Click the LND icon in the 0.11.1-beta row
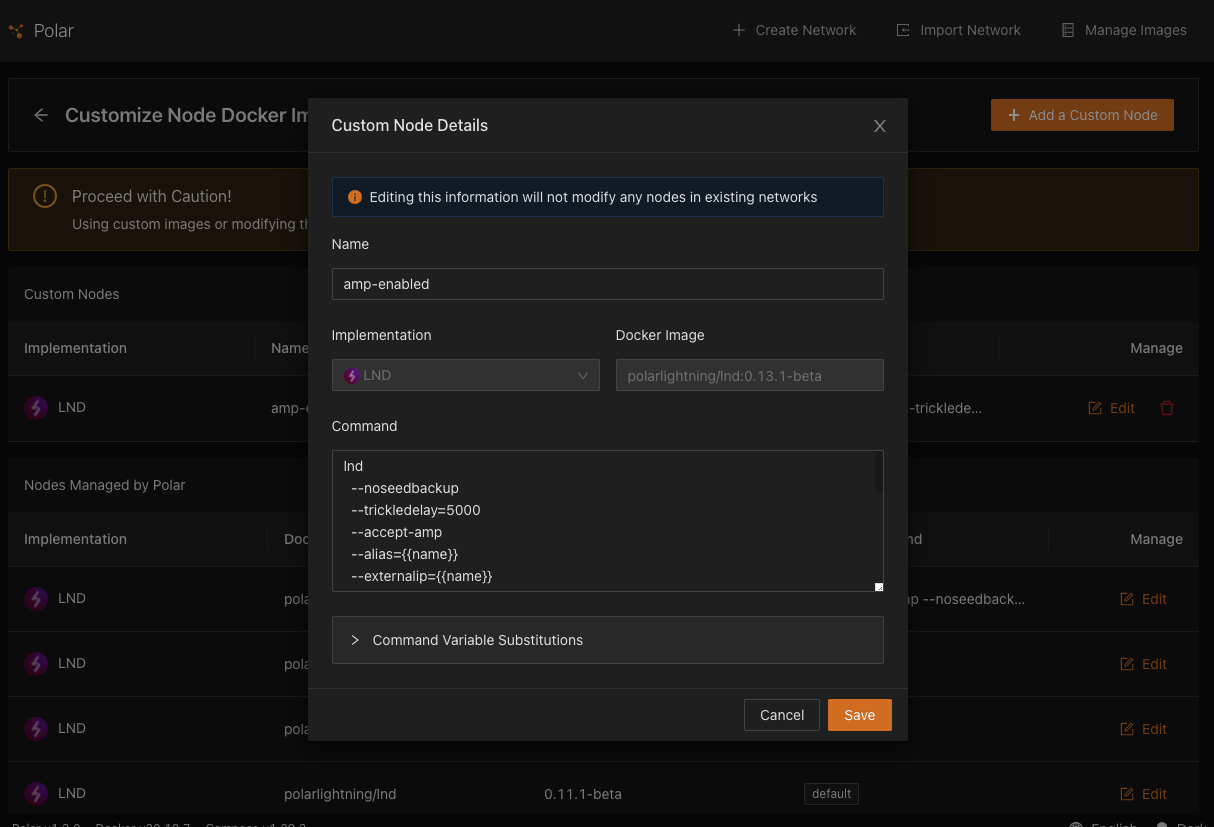 tap(36, 794)
